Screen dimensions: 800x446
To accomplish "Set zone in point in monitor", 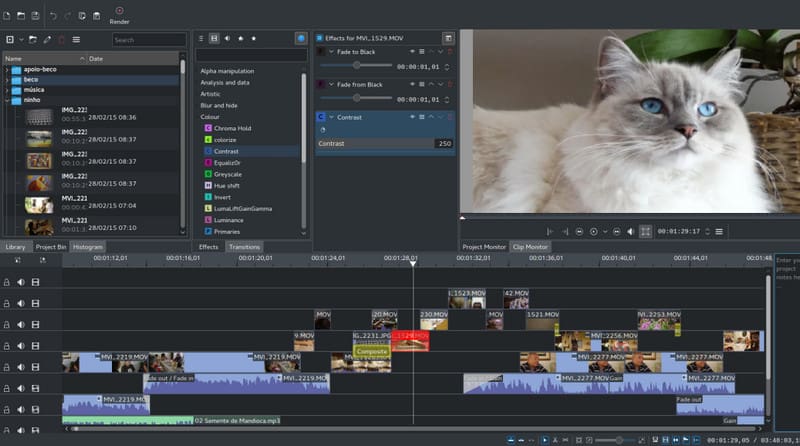I will [x=549, y=232].
